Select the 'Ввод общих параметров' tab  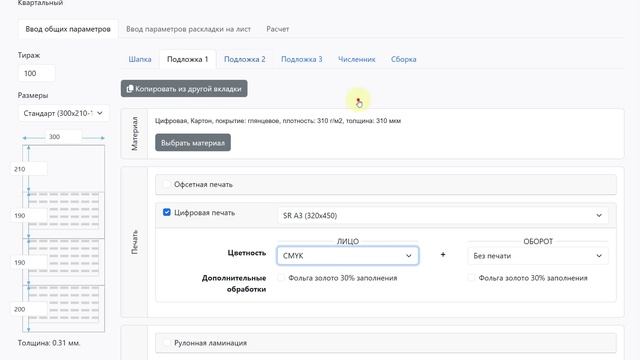(68, 29)
